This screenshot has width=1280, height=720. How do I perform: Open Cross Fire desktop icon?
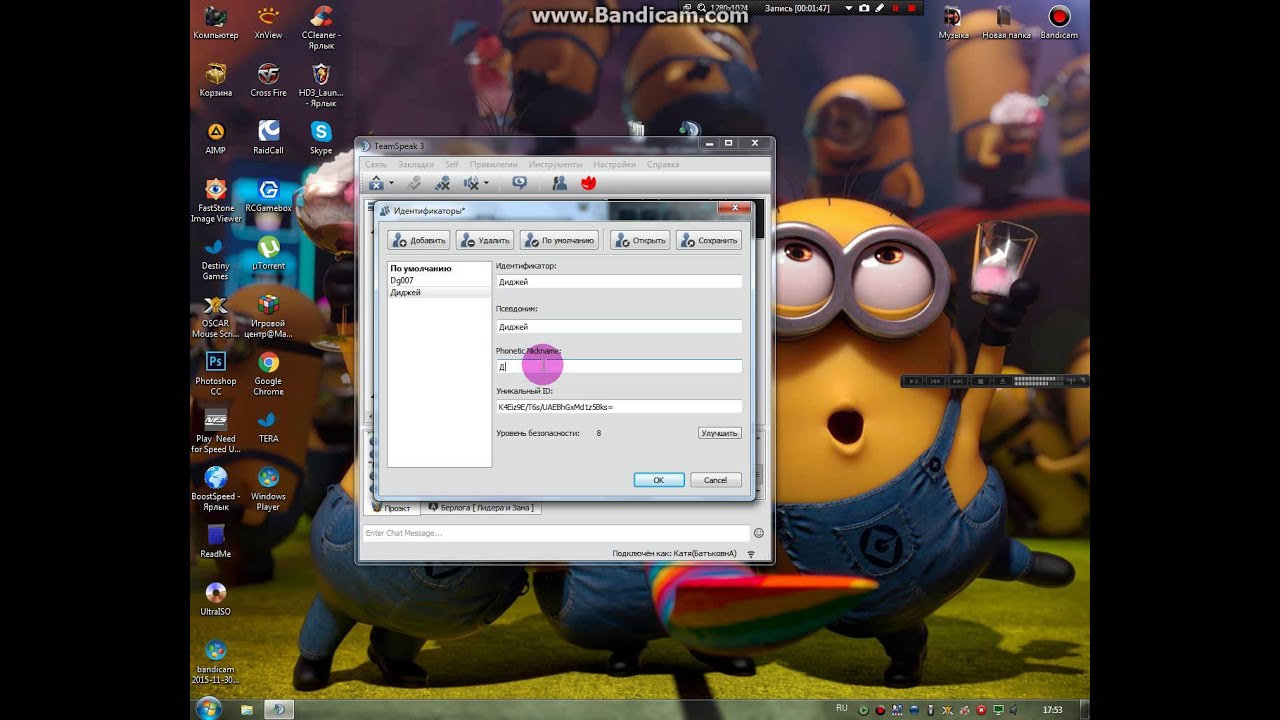(268, 81)
